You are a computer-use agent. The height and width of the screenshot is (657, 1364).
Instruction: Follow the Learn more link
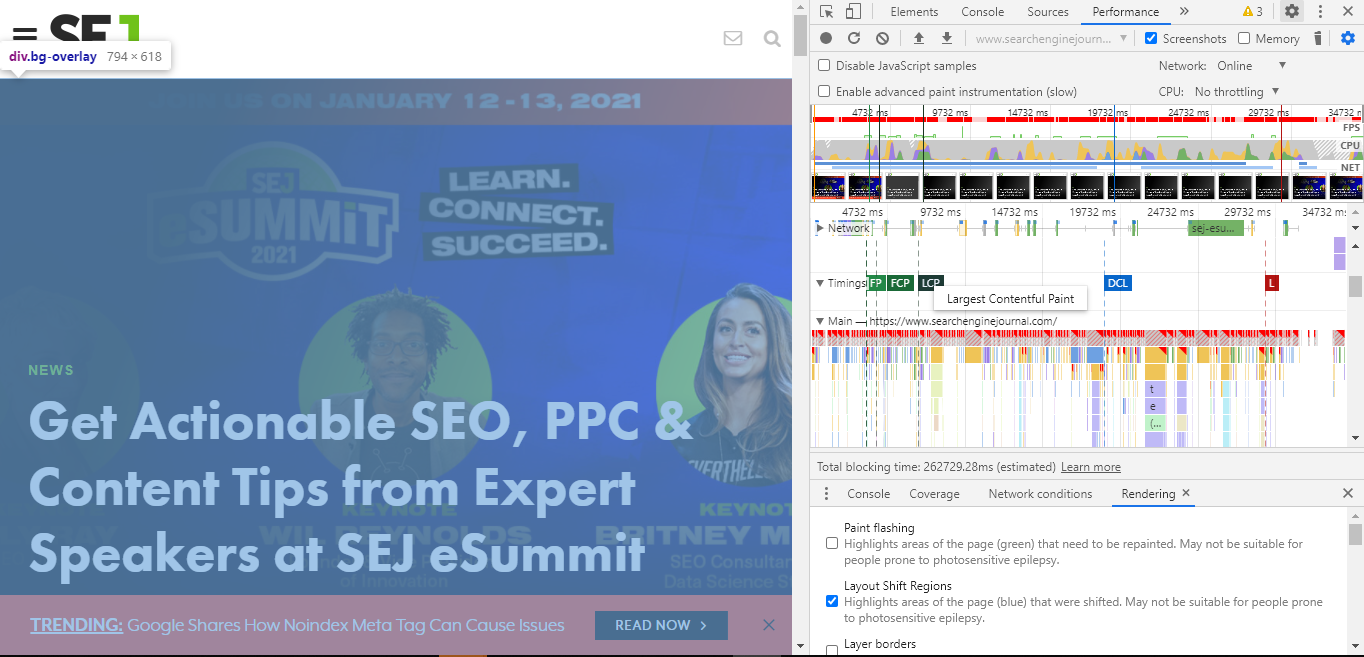[x=1090, y=467]
